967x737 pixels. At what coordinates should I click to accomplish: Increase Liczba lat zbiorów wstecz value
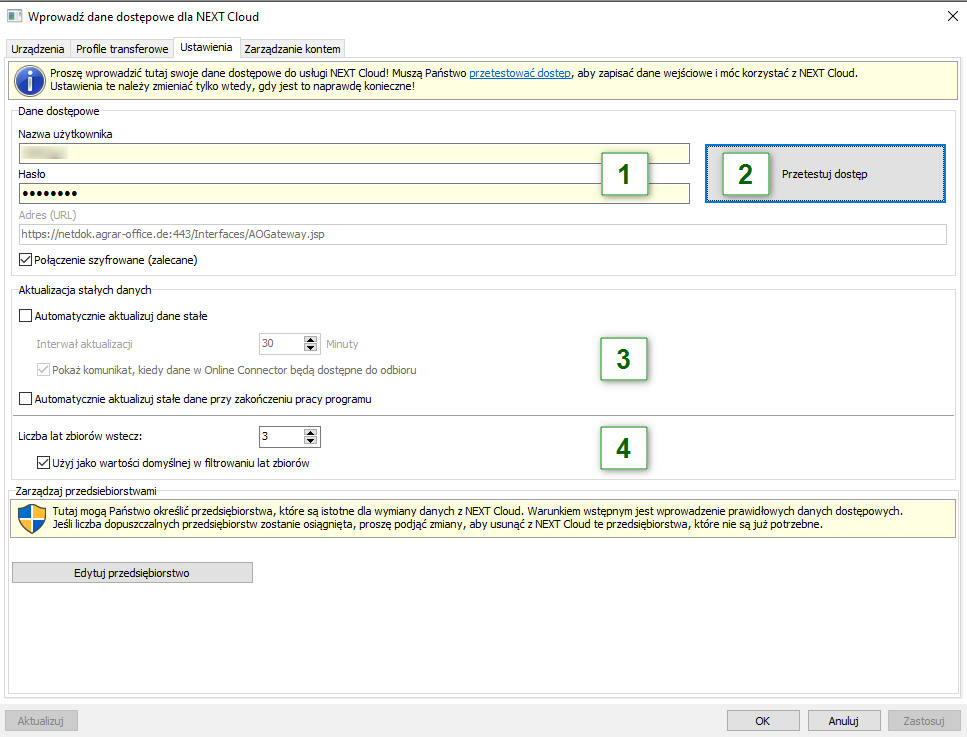point(311,433)
